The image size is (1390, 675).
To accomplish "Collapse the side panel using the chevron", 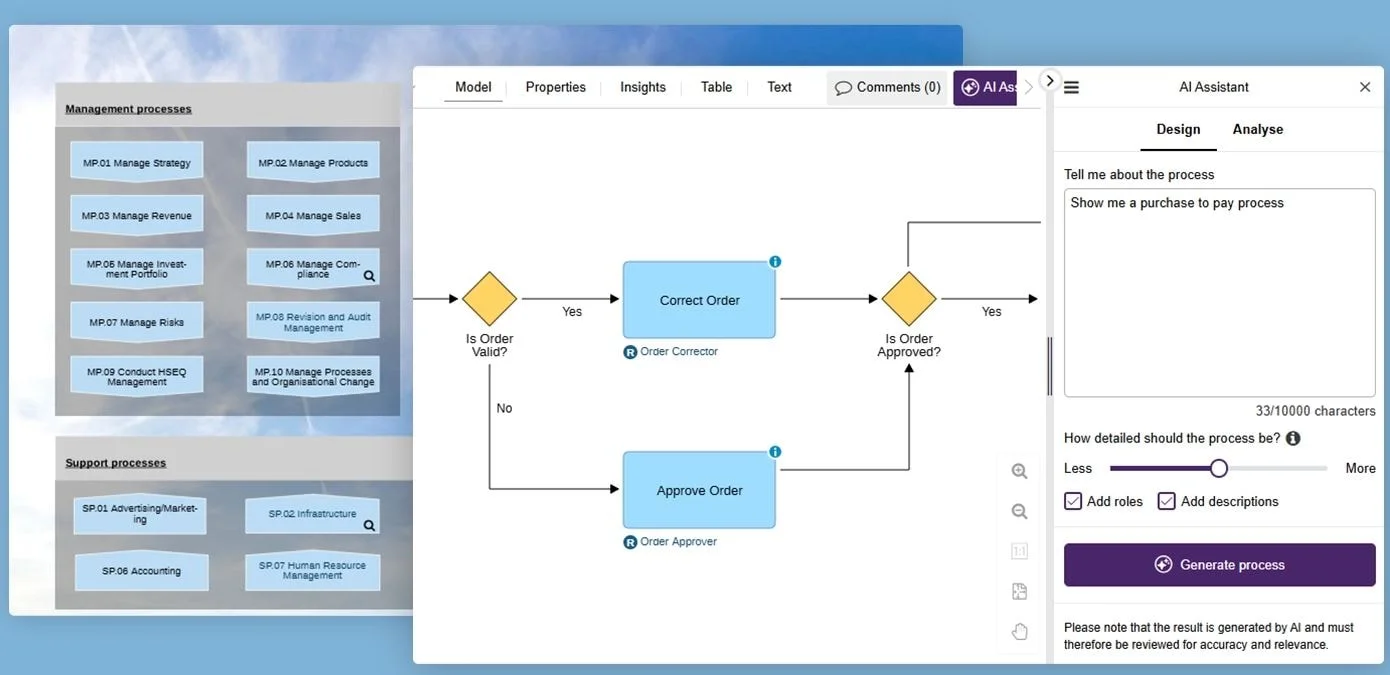I will pos(1049,79).
